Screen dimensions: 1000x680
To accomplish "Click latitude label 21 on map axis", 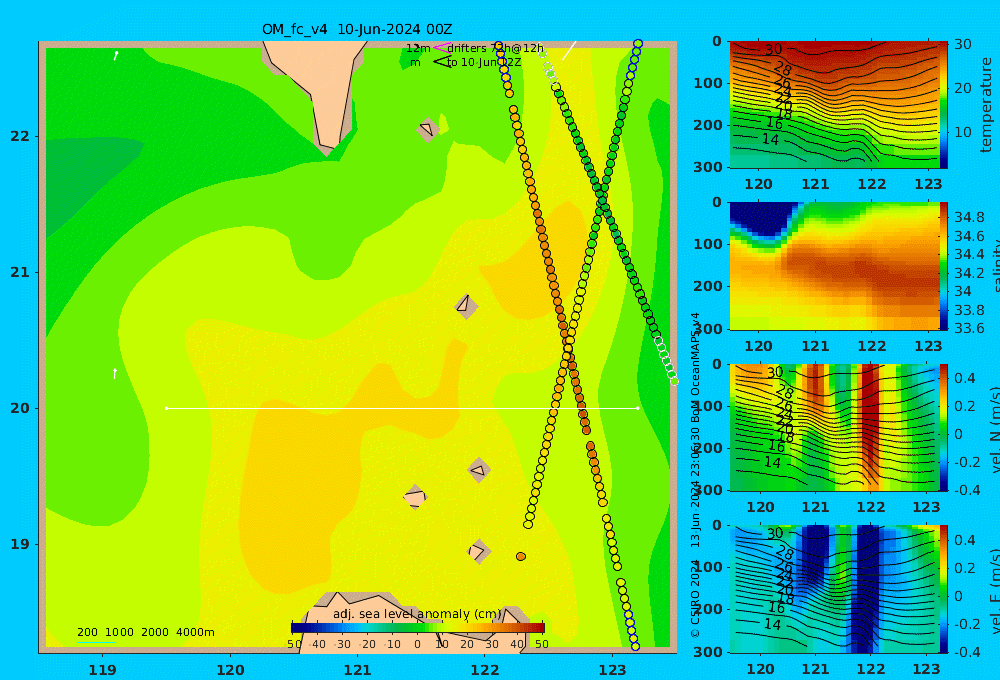I will (20, 272).
